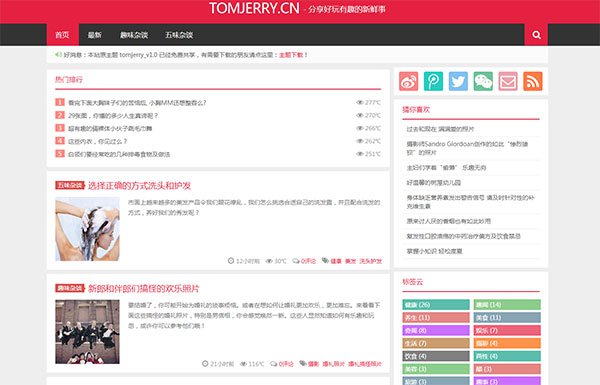Open the Twitter bird icon
This screenshot has width=600, height=385.
[458, 81]
